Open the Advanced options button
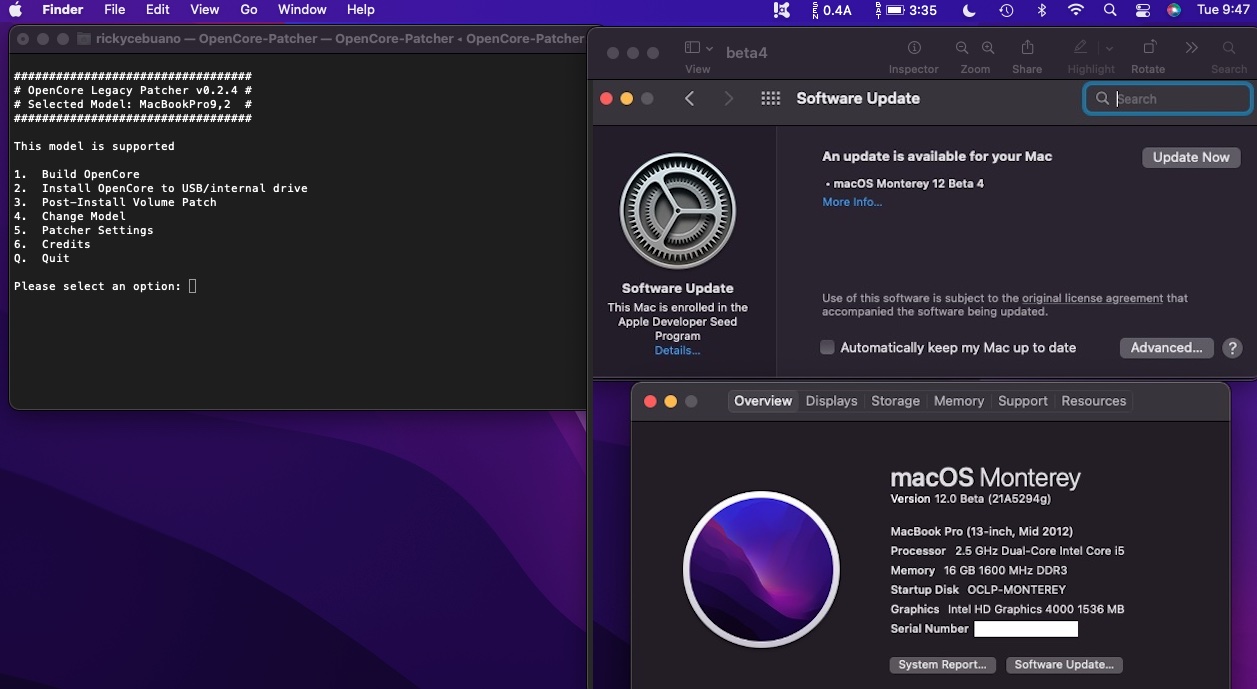 pyautogui.click(x=1167, y=348)
